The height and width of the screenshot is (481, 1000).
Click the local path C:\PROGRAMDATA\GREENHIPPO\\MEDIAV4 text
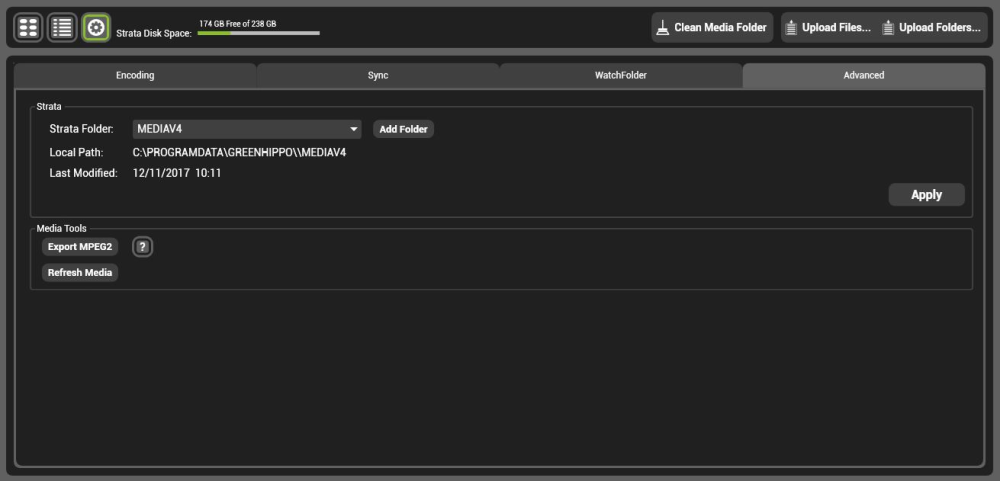coord(239,153)
